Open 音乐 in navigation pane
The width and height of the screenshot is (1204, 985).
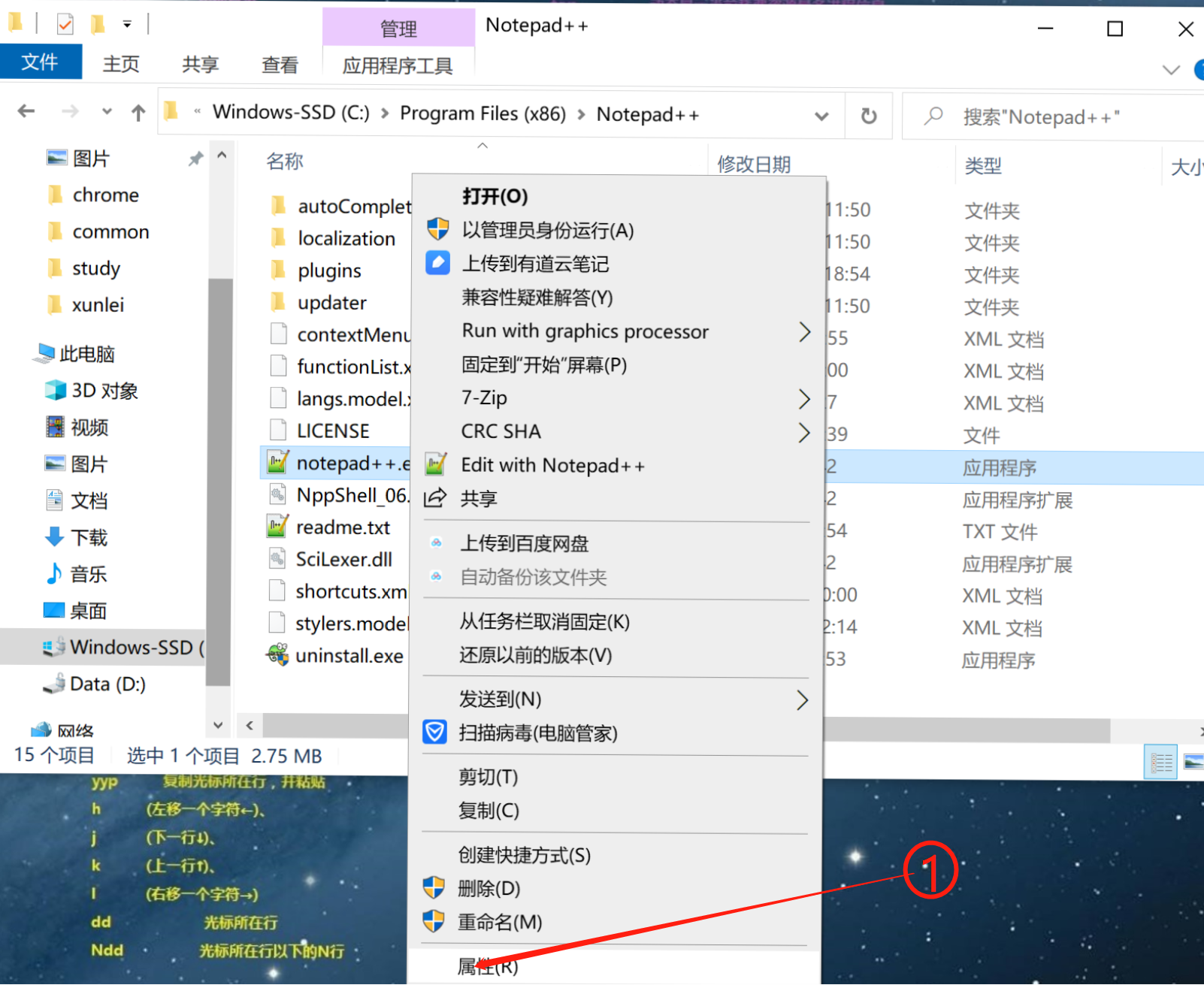[76, 573]
